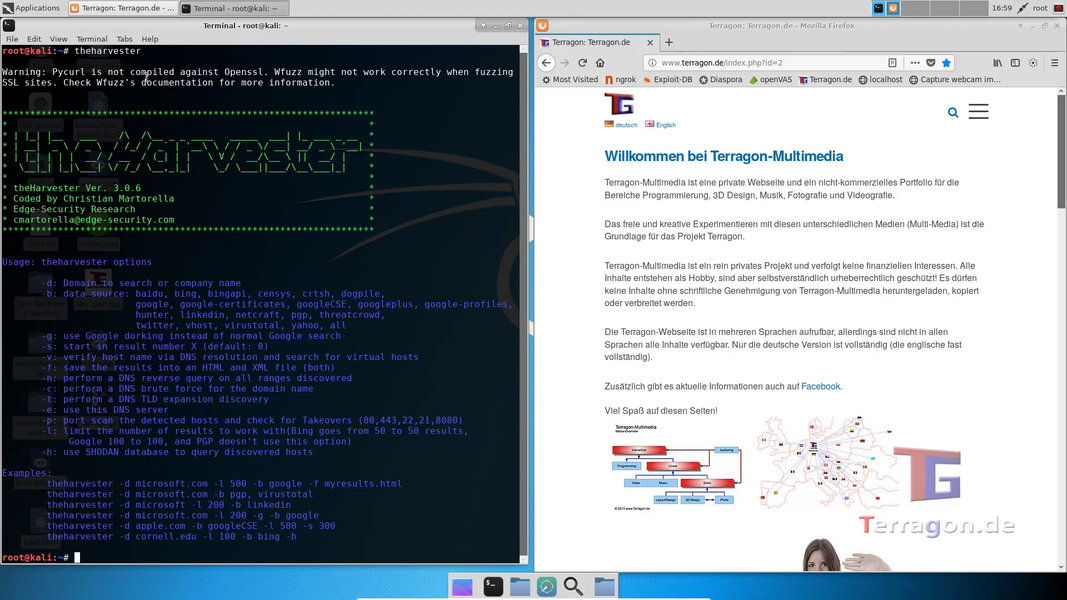Show desktop from the dock's leftmost icon
This screenshot has width=1067, height=600.
462,586
